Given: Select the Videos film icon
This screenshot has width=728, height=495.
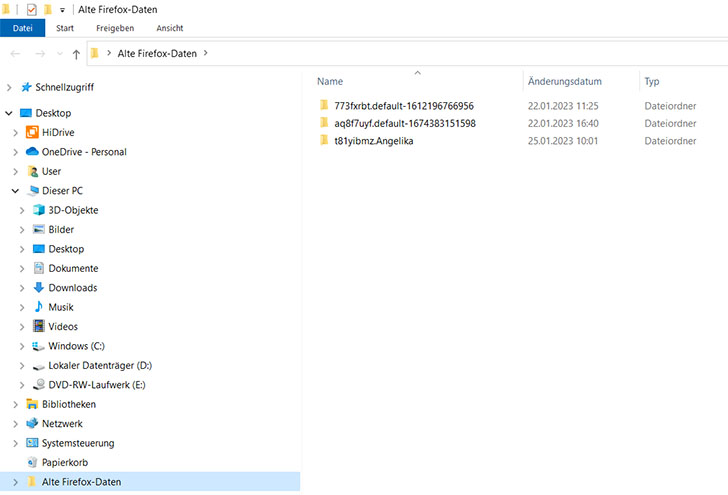Looking at the screenshot, I should tap(39, 326).
